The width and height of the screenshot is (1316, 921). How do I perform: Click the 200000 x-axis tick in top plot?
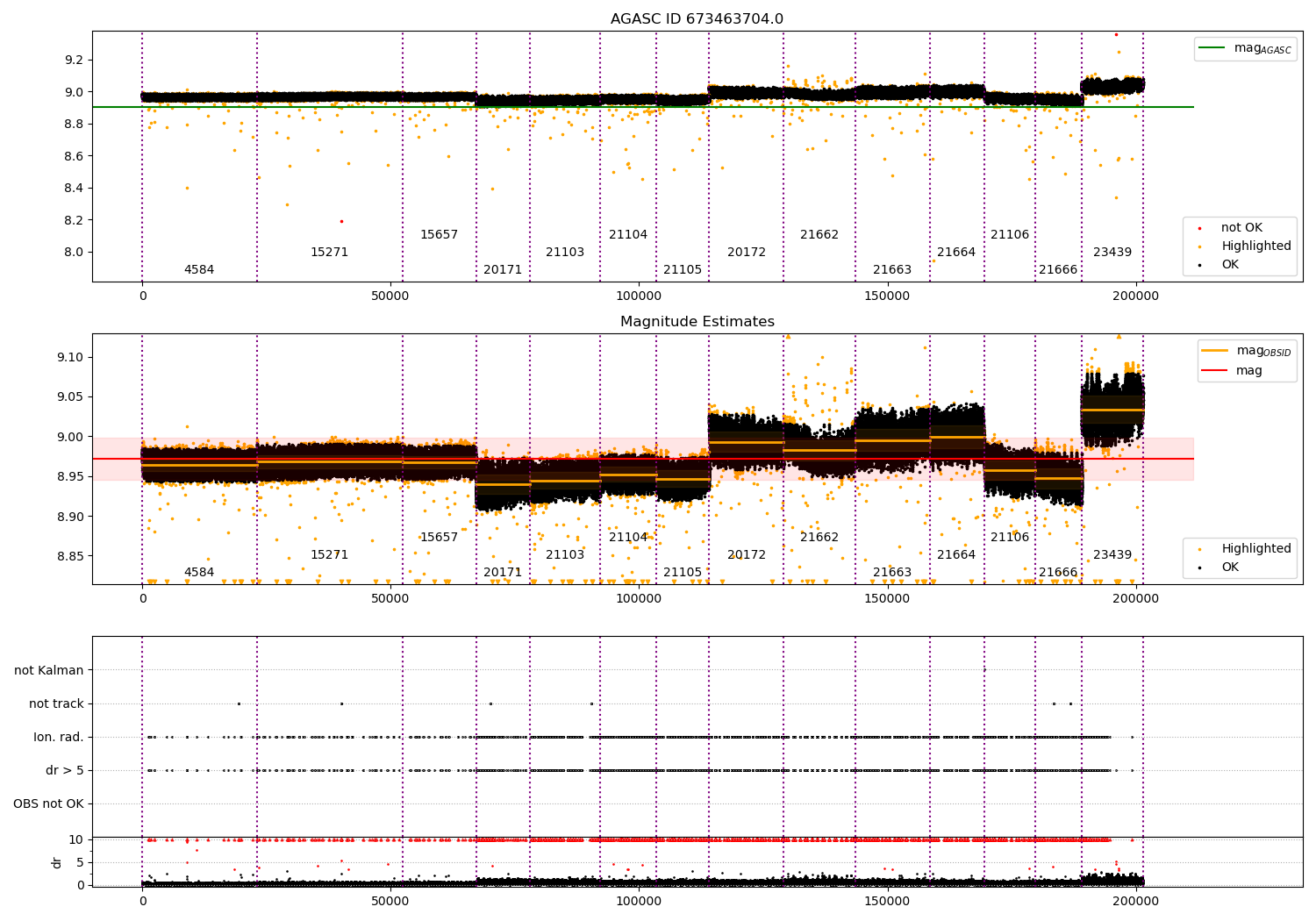coord(1136,296)
